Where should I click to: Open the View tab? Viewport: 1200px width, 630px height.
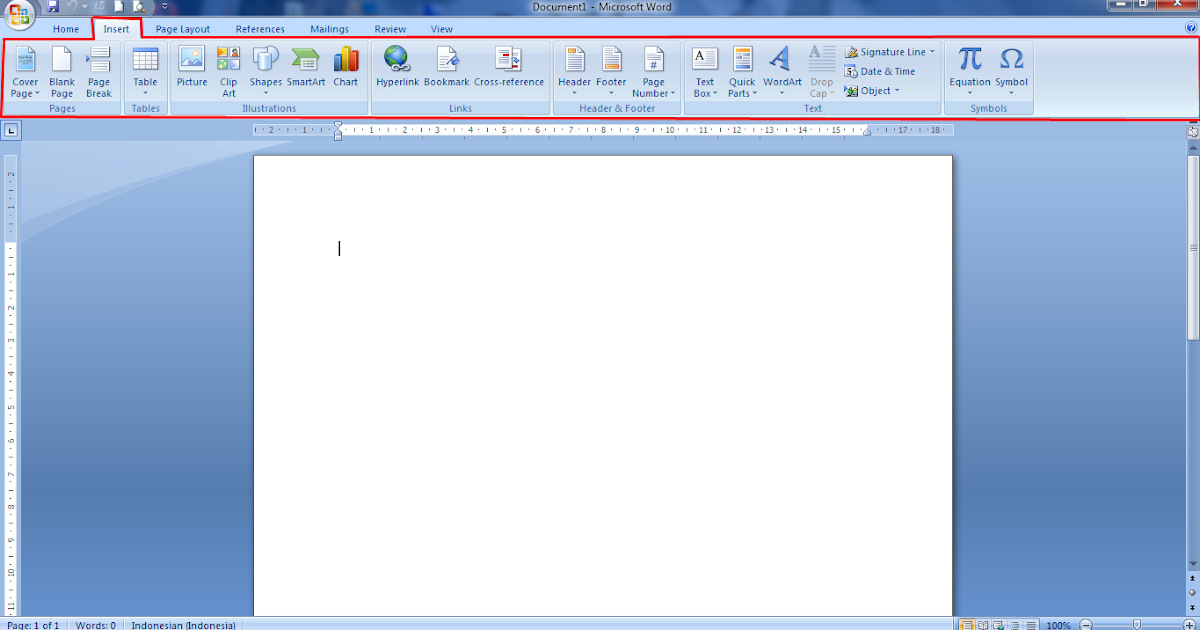442,29
